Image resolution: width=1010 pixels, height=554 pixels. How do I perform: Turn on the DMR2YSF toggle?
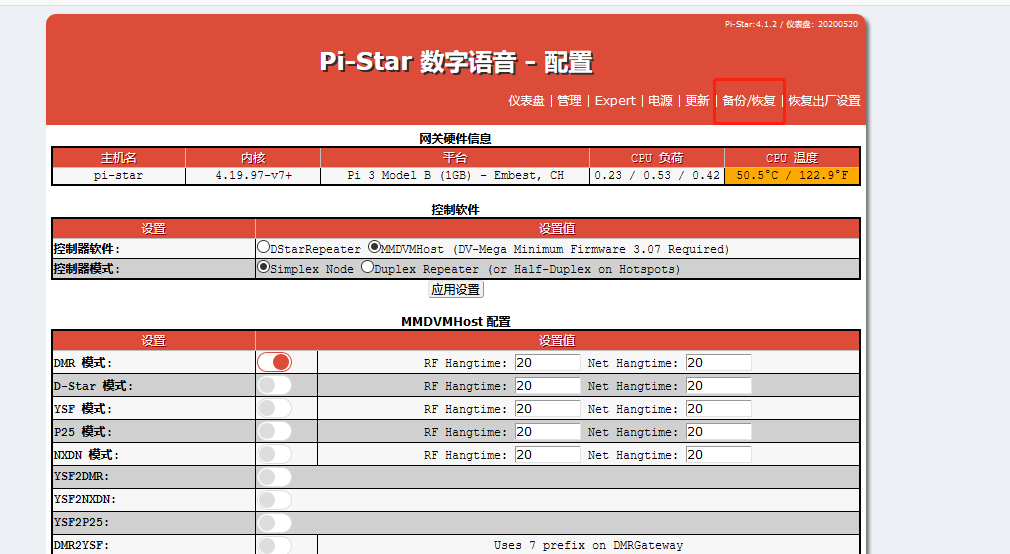(274, 545)
